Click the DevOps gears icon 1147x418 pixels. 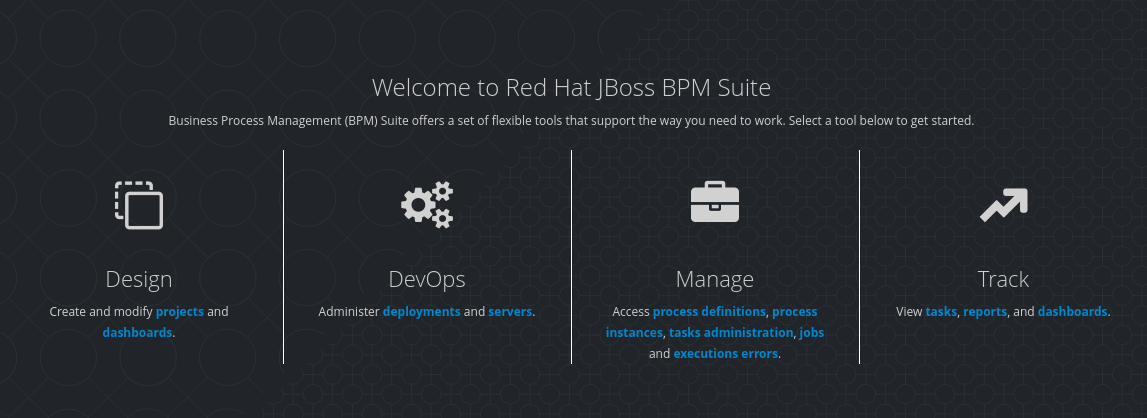pyautogui.click(x=427, y=205)
